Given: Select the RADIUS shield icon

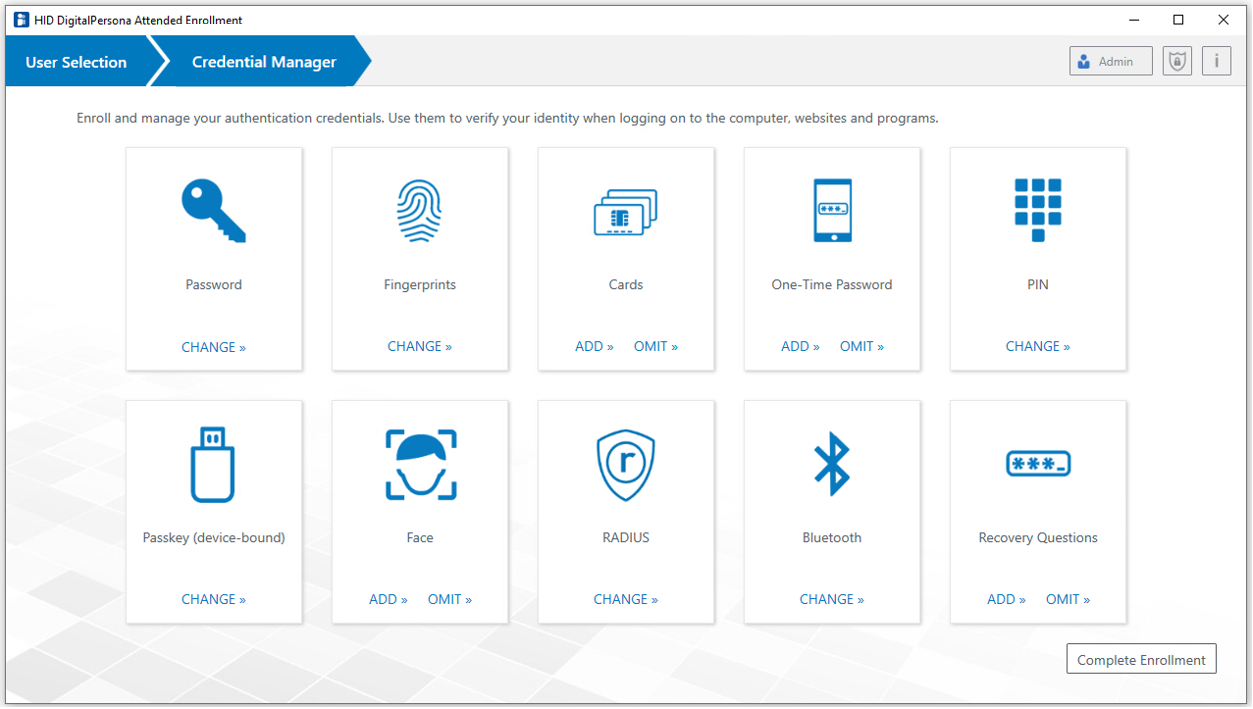Looking at the screenshot, I should (x=625, y=465).
